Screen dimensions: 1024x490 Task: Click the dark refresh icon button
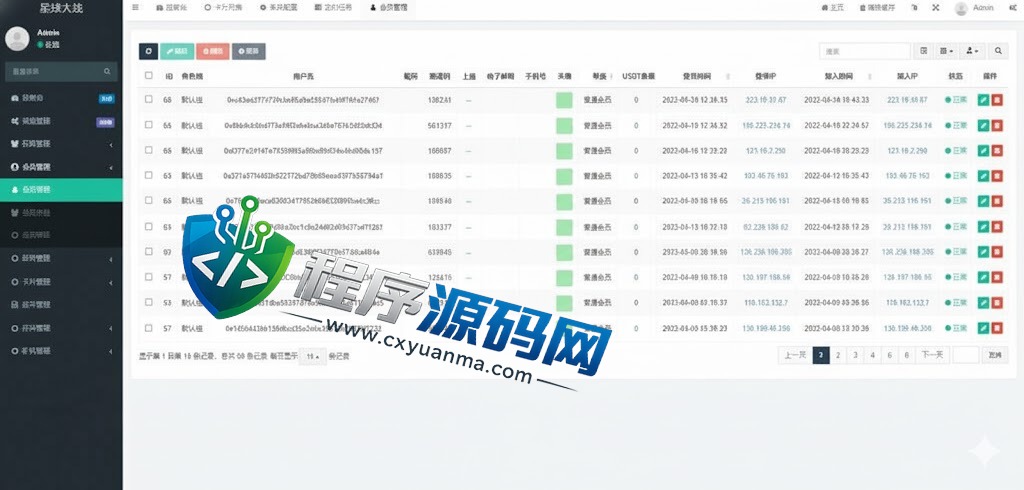[x=148, y=51]
